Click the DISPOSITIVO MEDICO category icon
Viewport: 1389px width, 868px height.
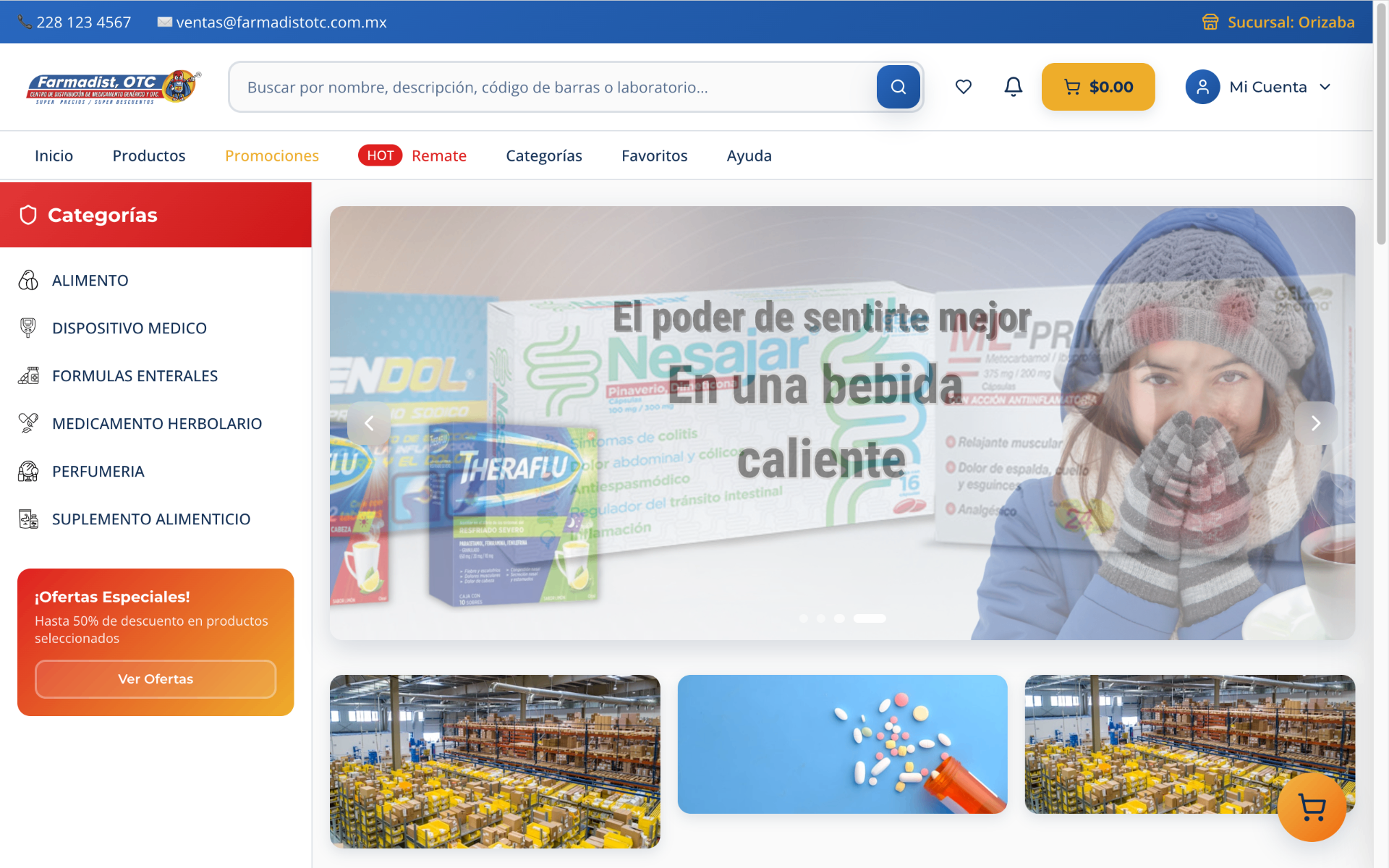point(28,328)
